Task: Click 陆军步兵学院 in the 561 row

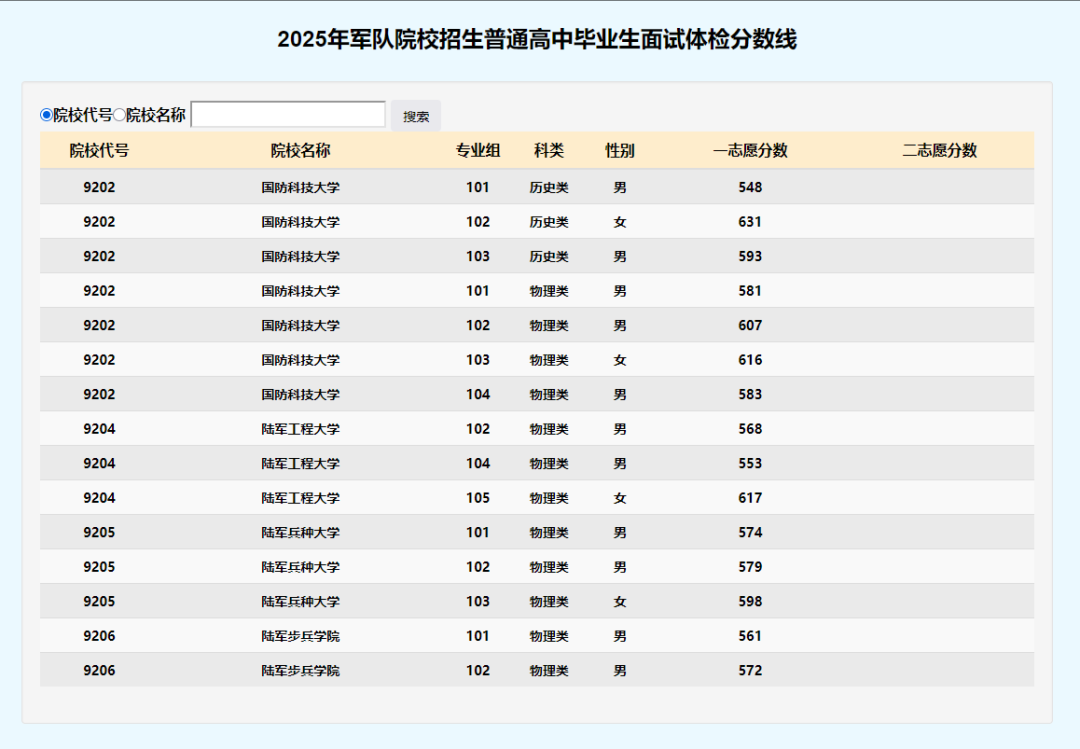Action: (300, 635)
